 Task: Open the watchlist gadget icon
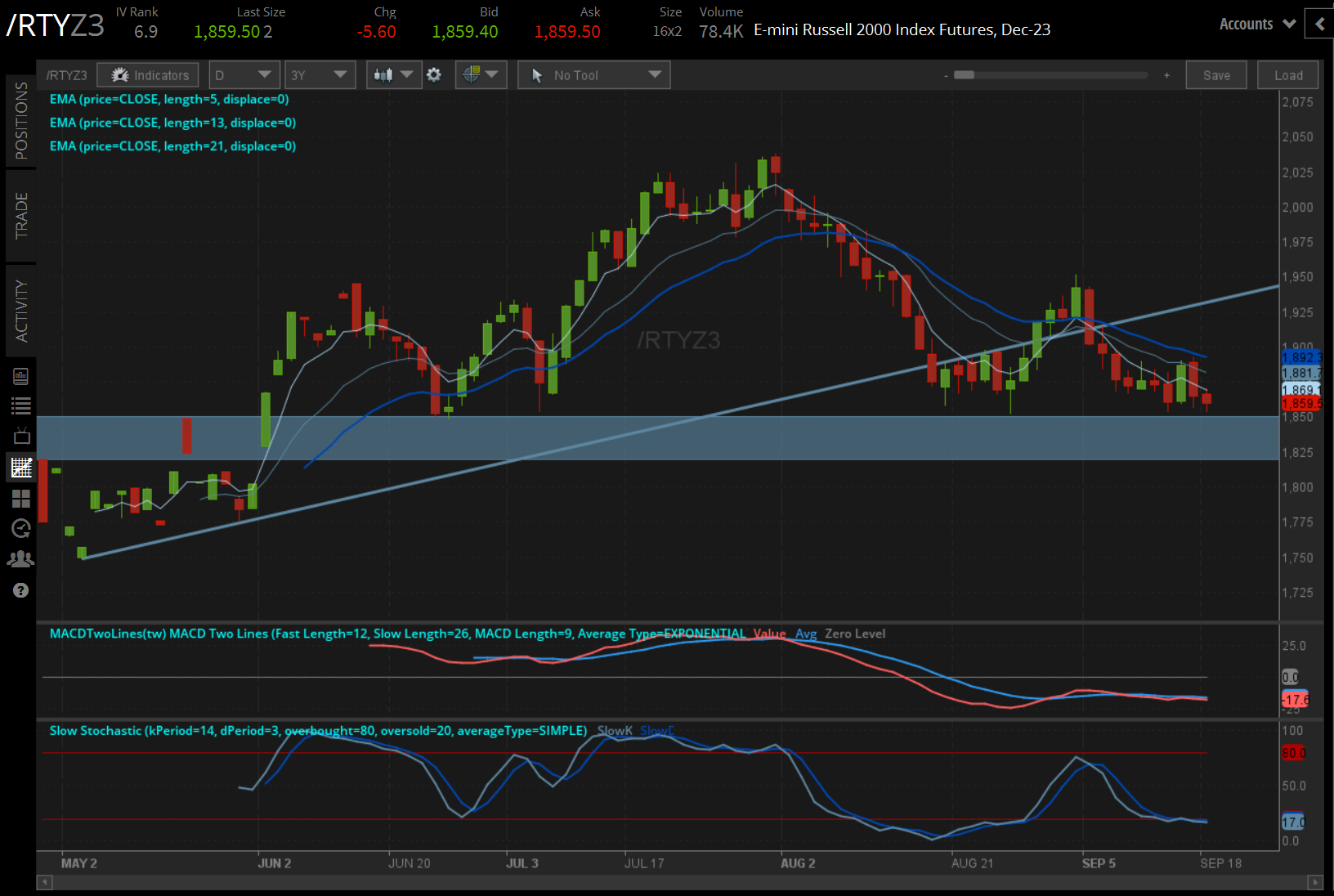[x=21, y=405]
